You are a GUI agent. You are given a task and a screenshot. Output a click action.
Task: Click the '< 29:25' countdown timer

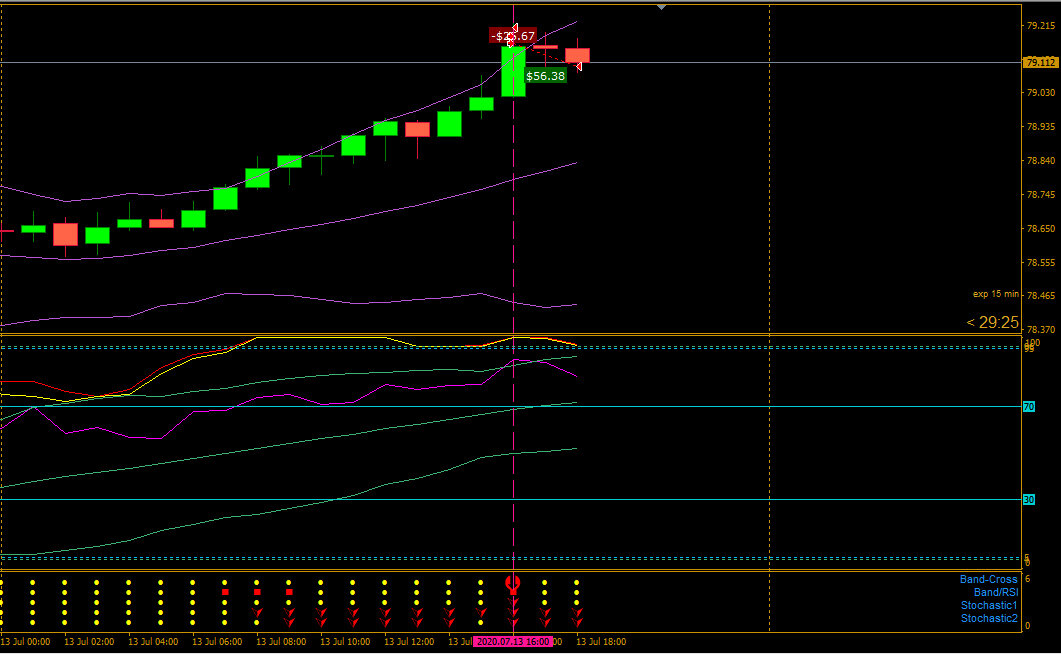[x=992, y=323]
